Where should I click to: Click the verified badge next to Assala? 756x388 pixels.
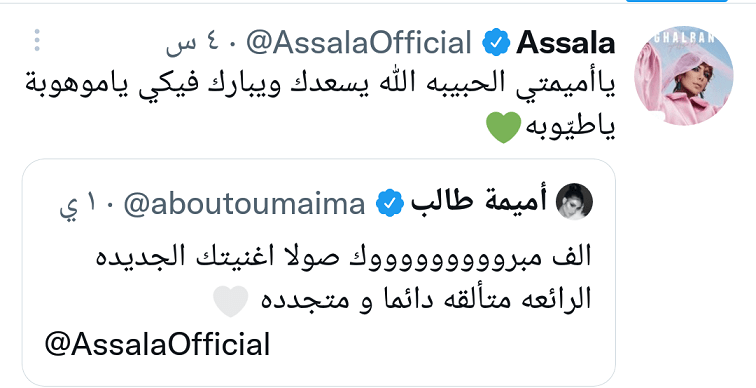coord(496,43)
